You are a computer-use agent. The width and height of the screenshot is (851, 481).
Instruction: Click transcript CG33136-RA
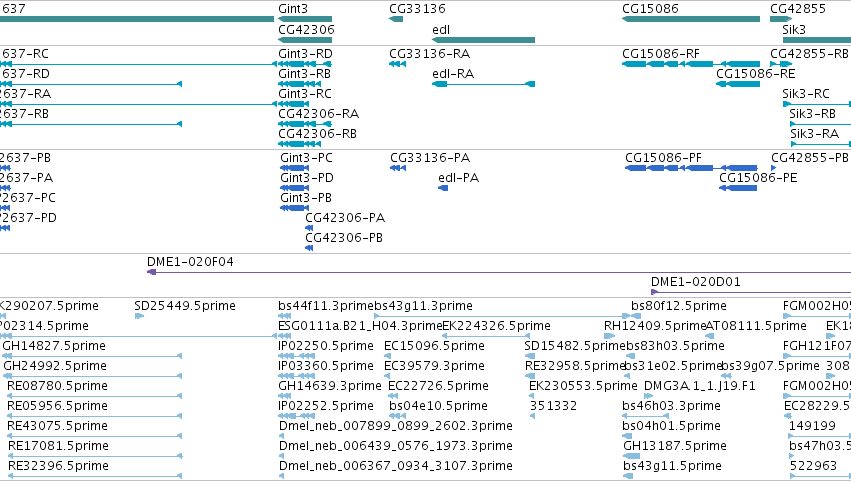[x=430, y=54]
